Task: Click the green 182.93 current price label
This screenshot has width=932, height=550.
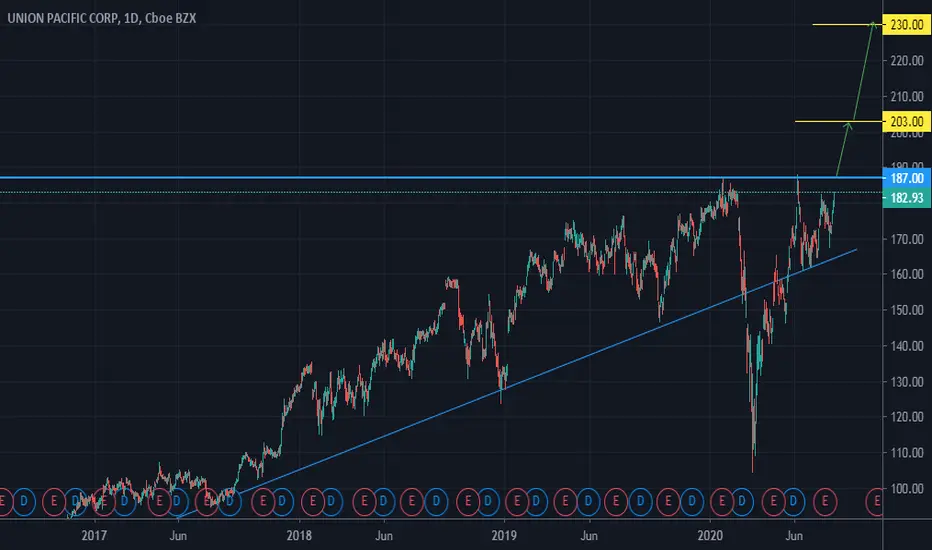Action: click(906, 198)
